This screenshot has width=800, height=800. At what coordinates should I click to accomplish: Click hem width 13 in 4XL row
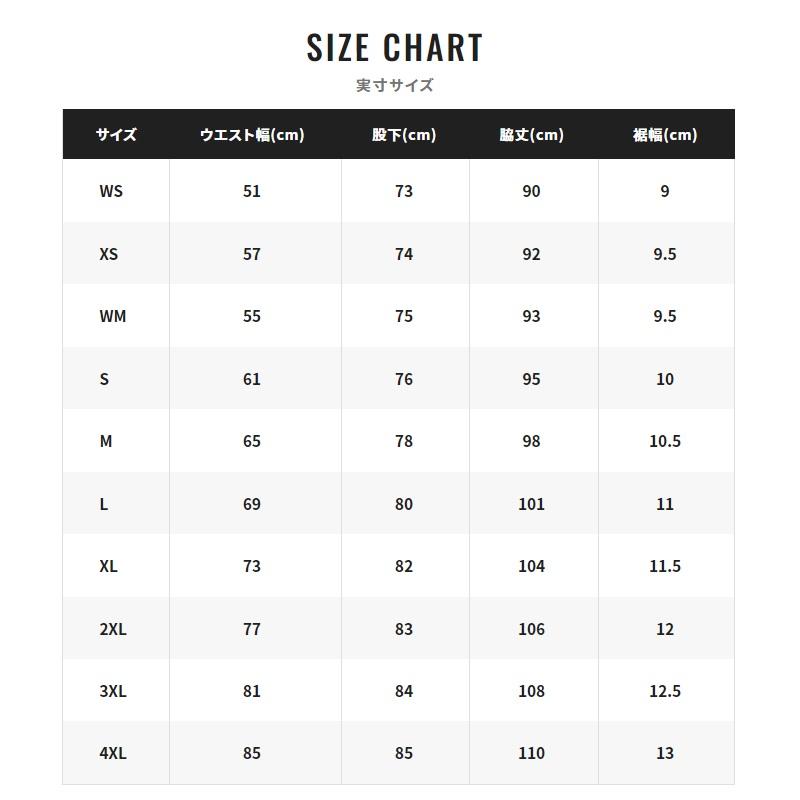click(x=665, y=753)
